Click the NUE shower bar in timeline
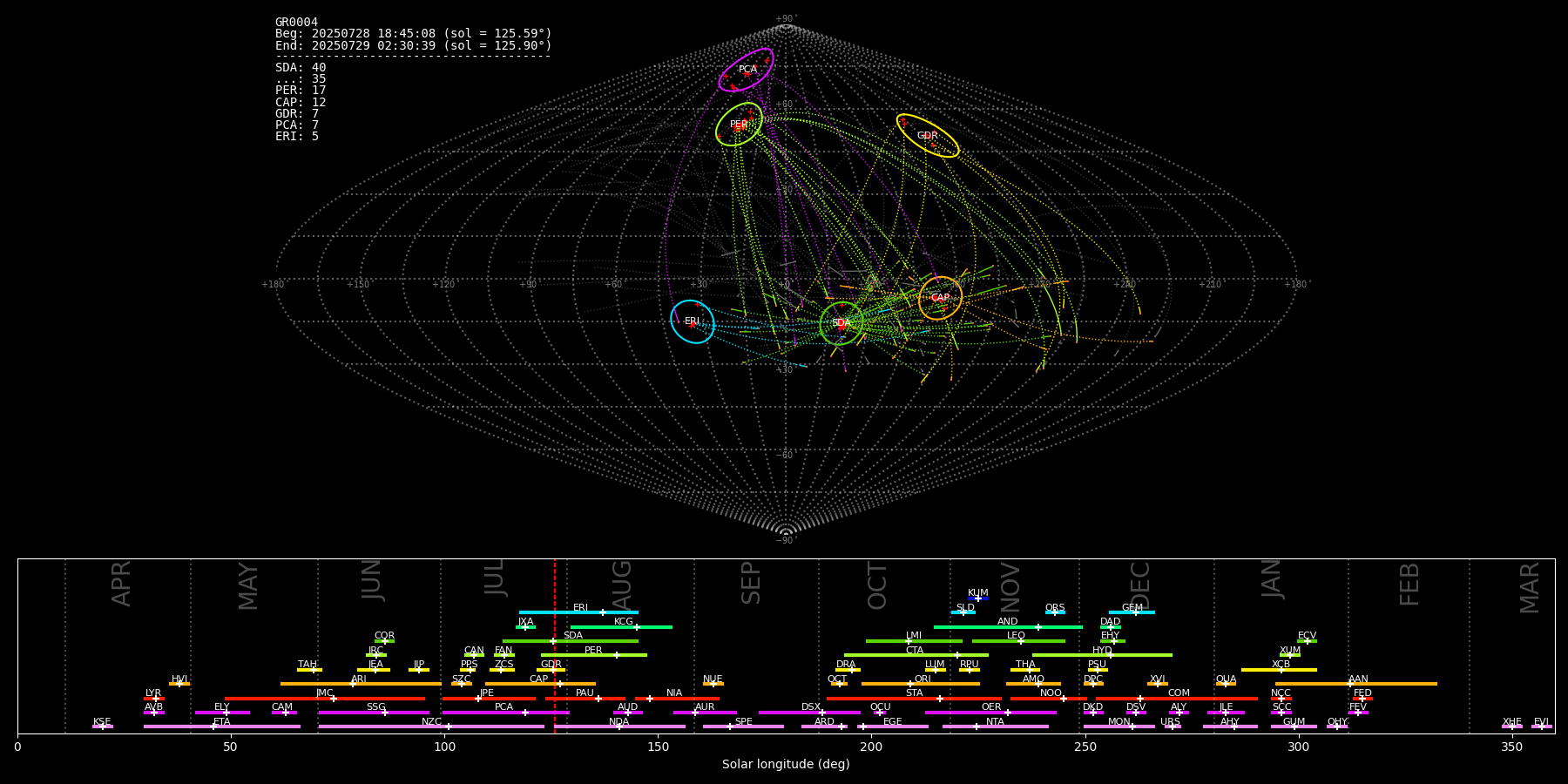The height and width of the screenshot is (784, 1568). click(x=713, y=684)
